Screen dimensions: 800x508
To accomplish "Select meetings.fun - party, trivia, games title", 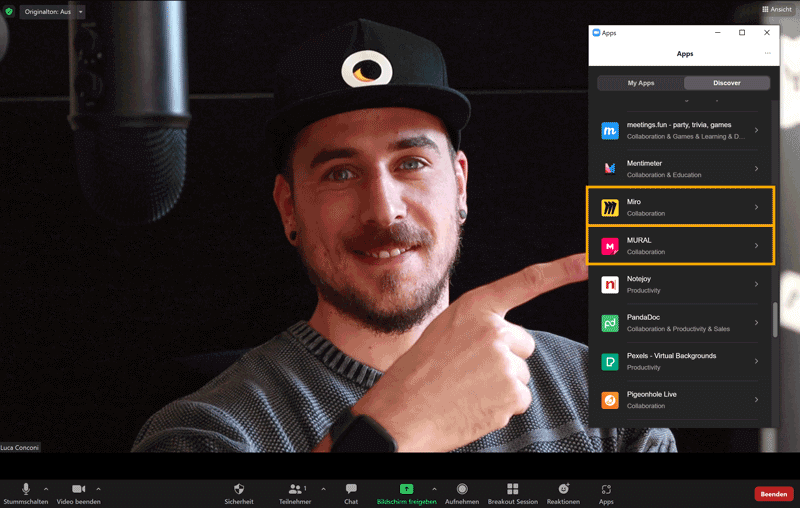I will click(679, 125).
